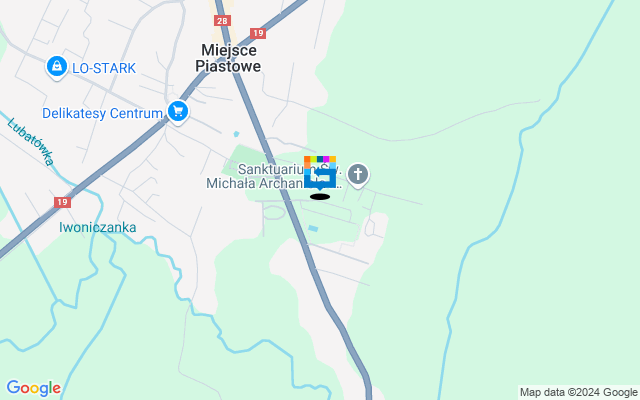Screen dimensions: 640x400
Task: Click the Delikatesy Centrum shopping cart pin
Action: pyautogui.click(x=178, y=112)
